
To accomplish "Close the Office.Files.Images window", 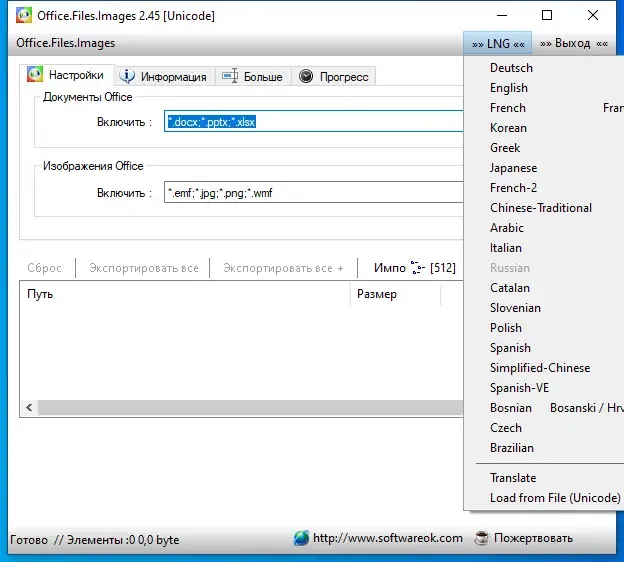I will click(x=593, y=16).
